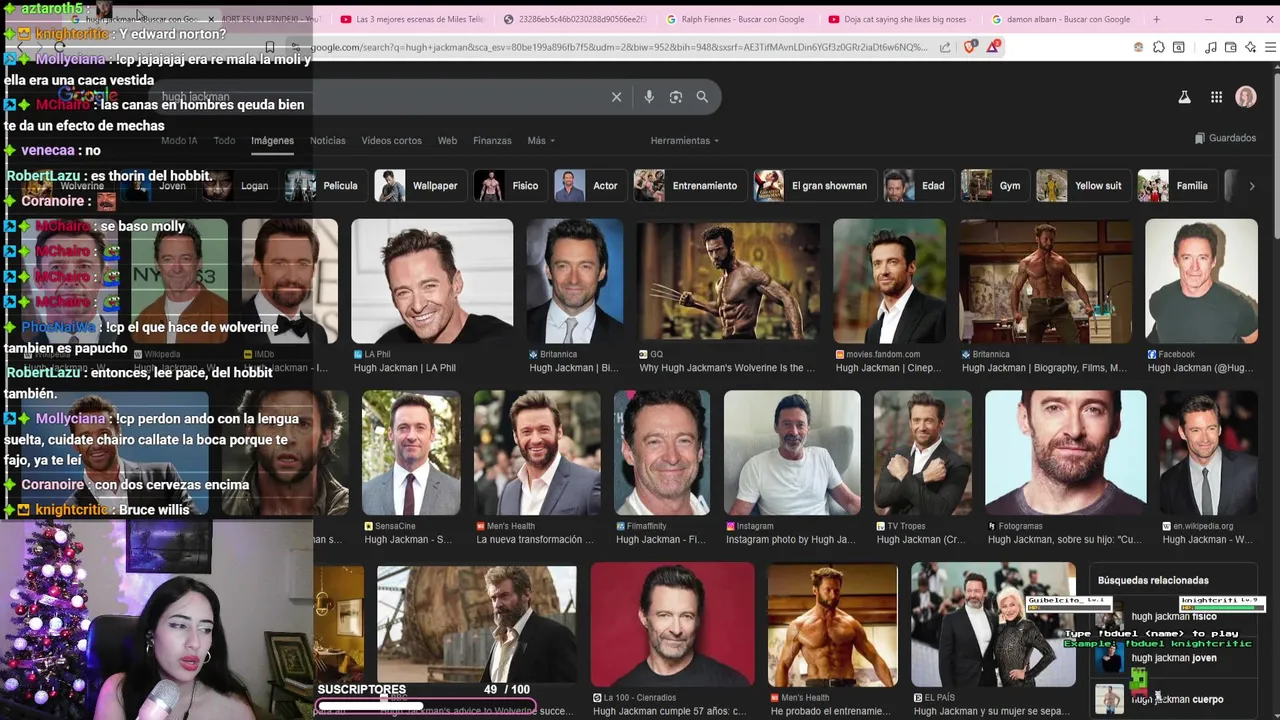Image resolution: width=1280 pixels, height=720 pixels.
Task: Switch to the Imágenes tab
Action: tap(272, 141)
